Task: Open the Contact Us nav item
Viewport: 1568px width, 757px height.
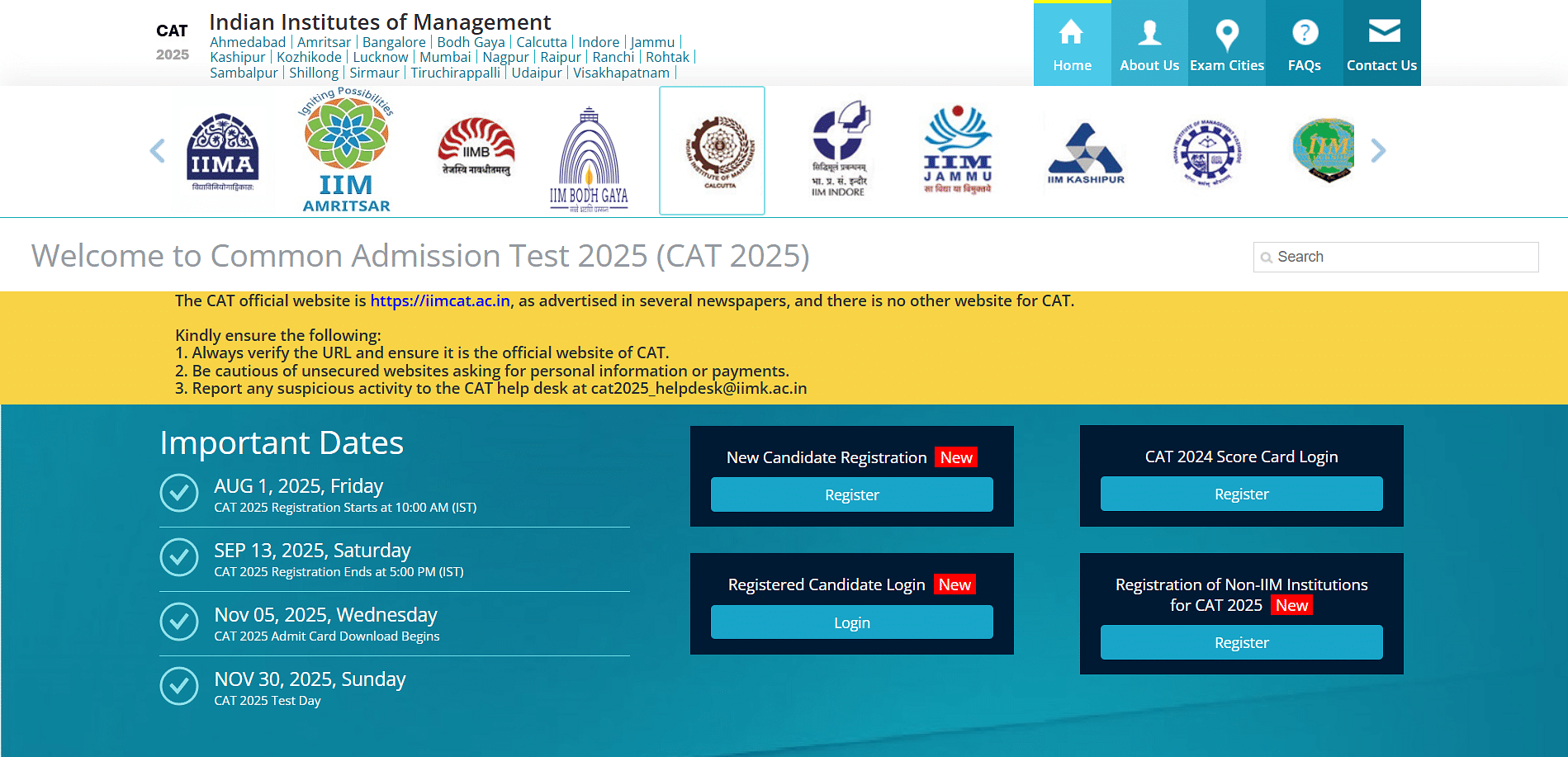Action: [1381, 45]
